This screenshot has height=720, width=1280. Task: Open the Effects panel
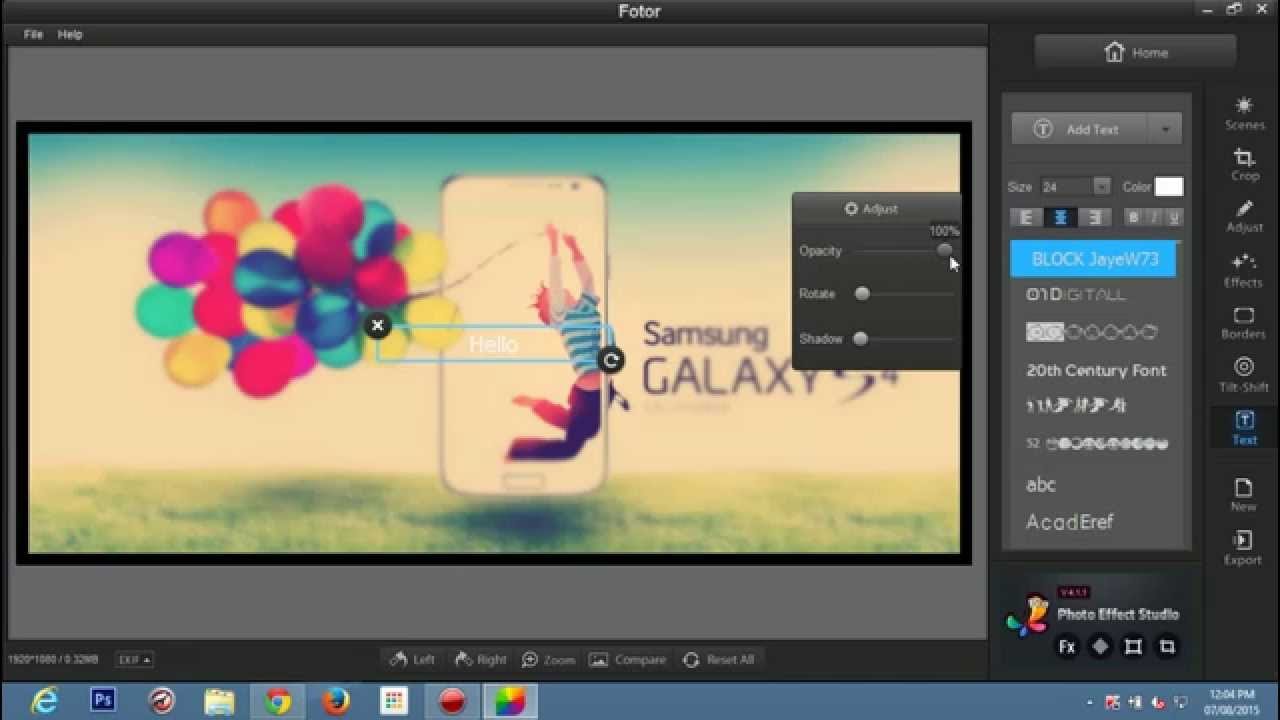(1244, 270)
